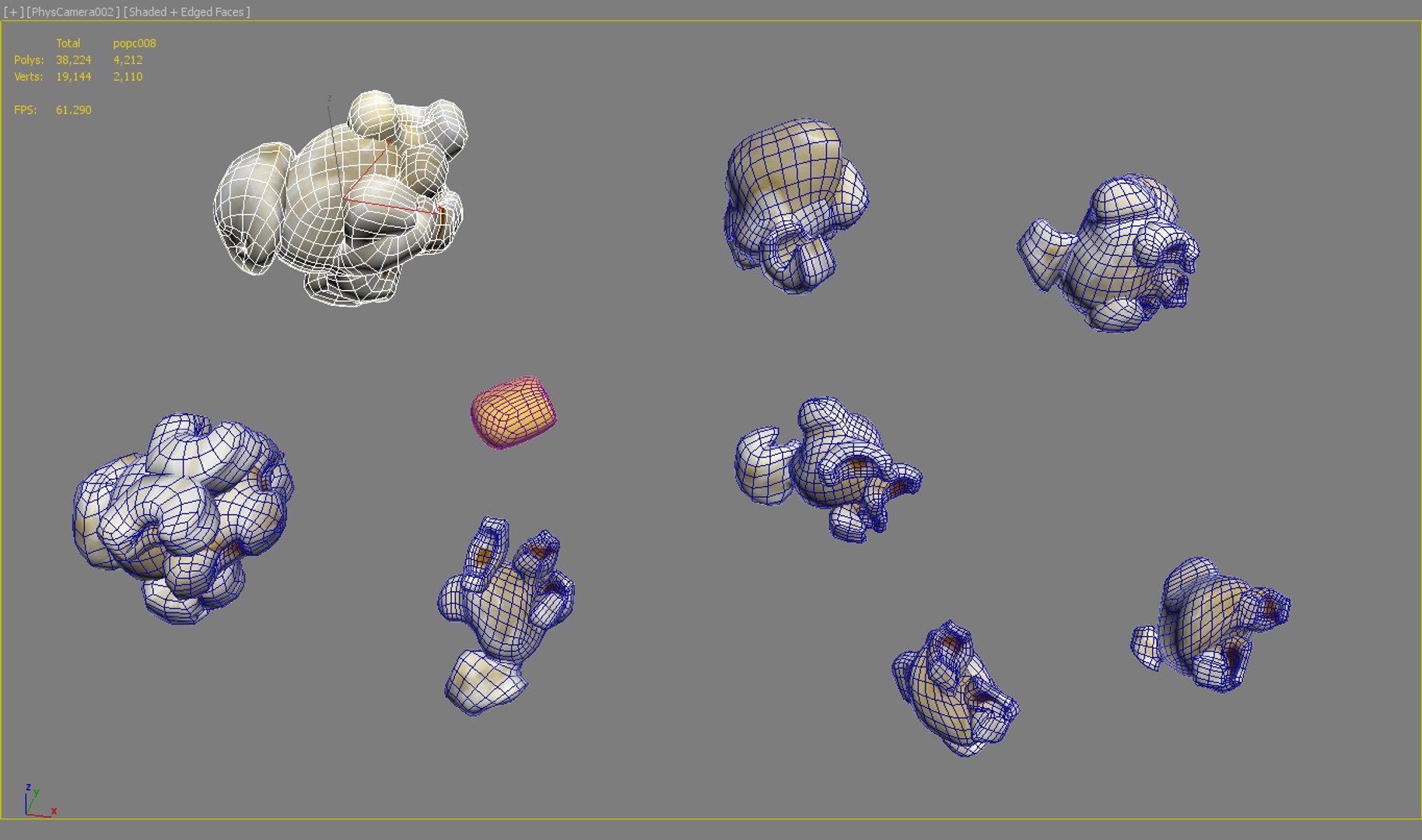Select the popcorn mesh directly right of the orange kernel
Image resolution: width=1422 pixels, height=840 pixels.
point(828,469)
